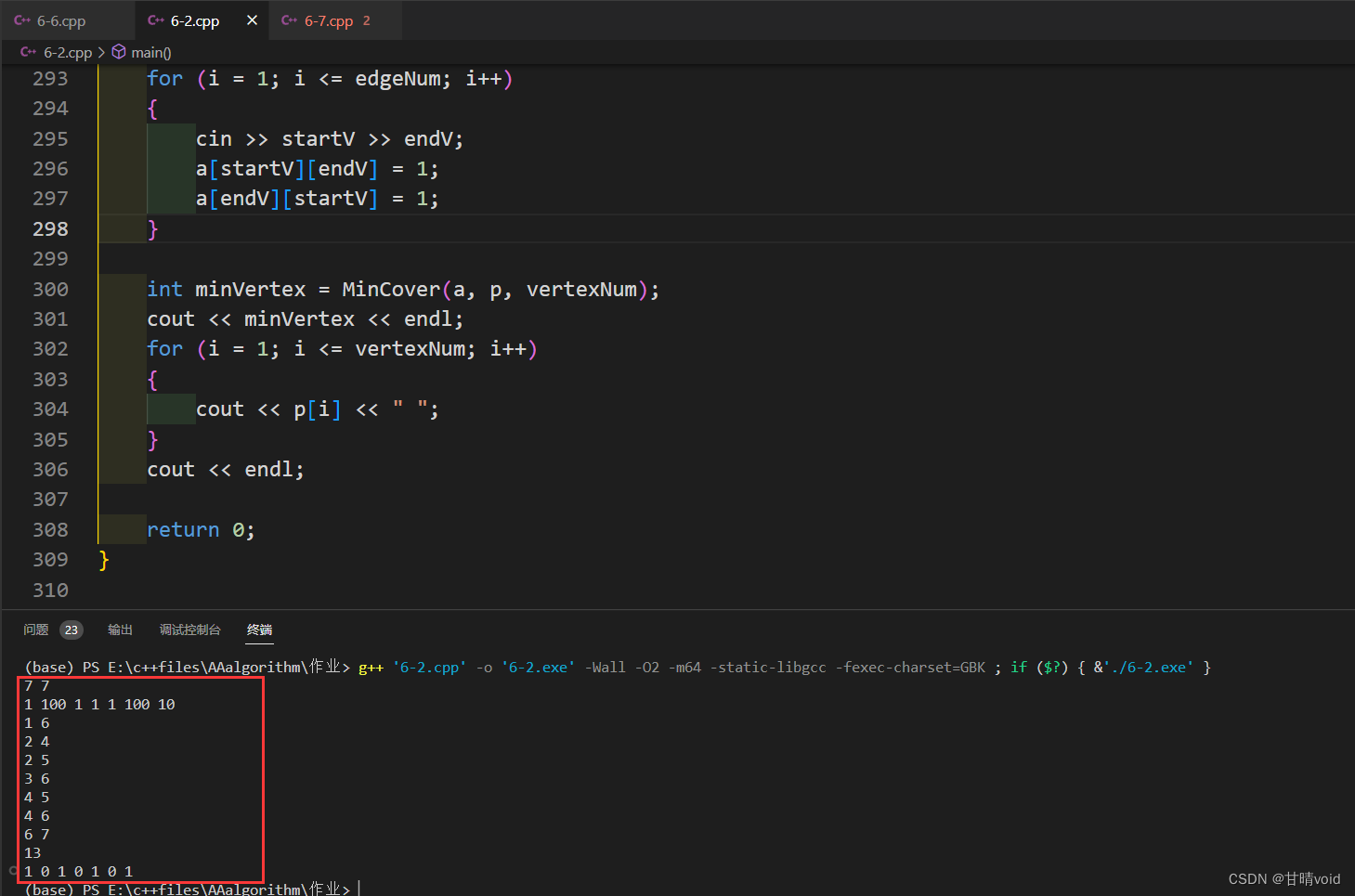The image size is (1355, 896).
Task: Click line number 298 in the gutter
Action: click(x=51, y=229)
